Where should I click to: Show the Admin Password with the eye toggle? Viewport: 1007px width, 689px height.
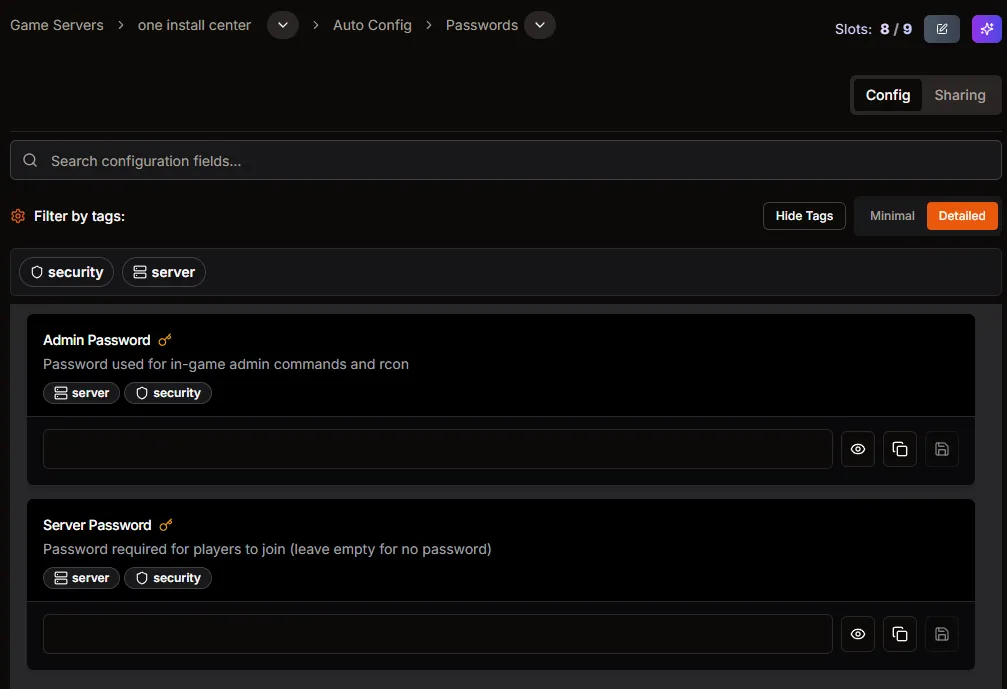tap(857, 449)
